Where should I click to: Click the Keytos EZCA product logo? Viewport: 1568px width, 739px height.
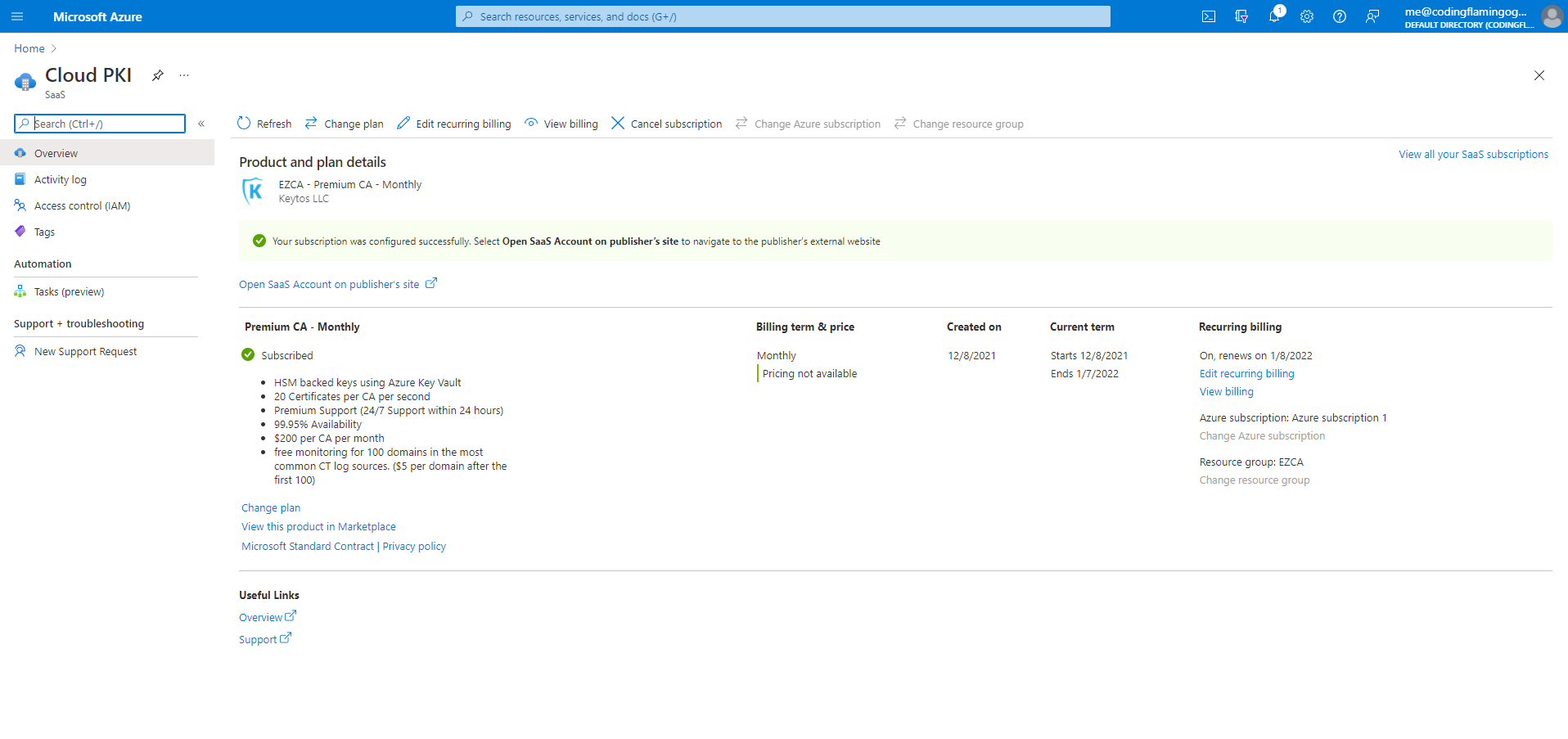254,192
